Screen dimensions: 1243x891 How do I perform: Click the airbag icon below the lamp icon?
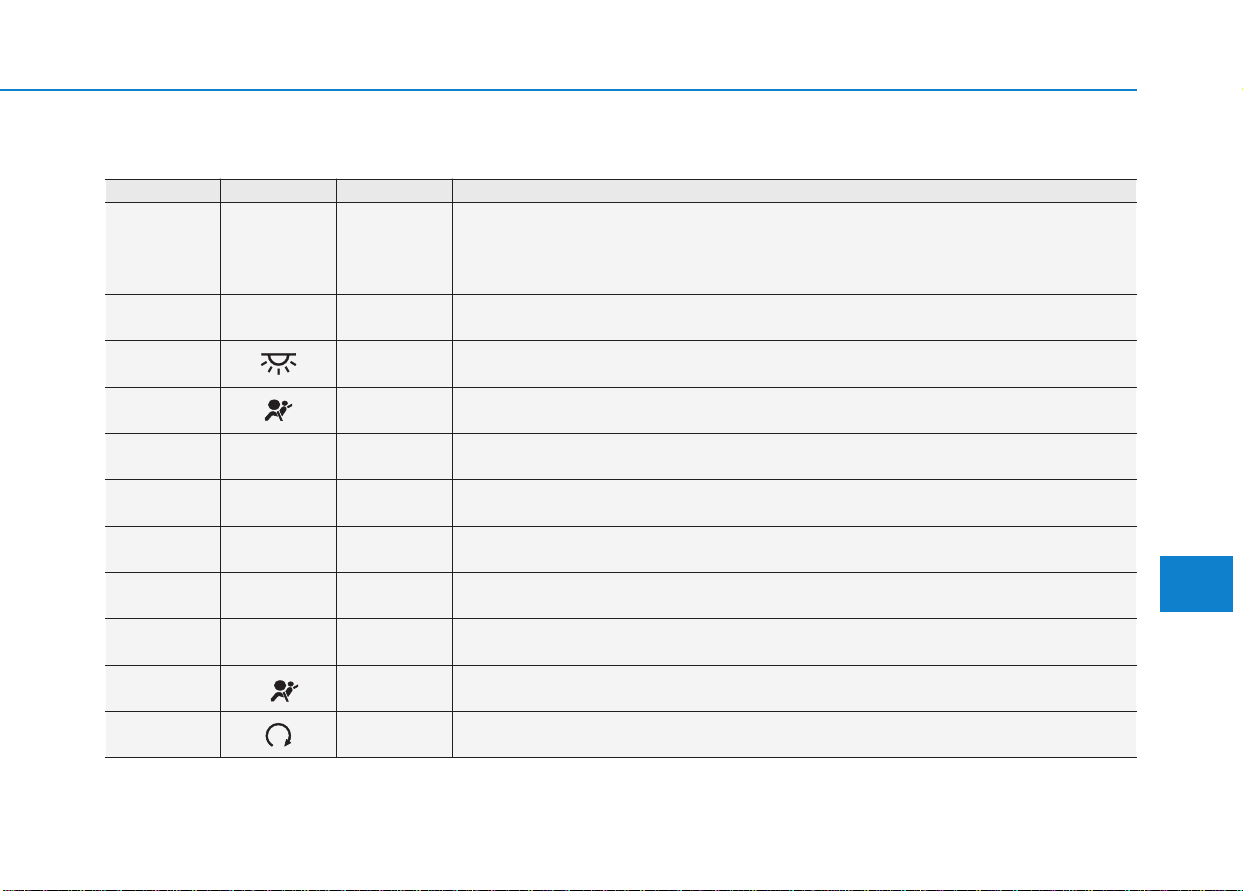click(x=277, y=410)
